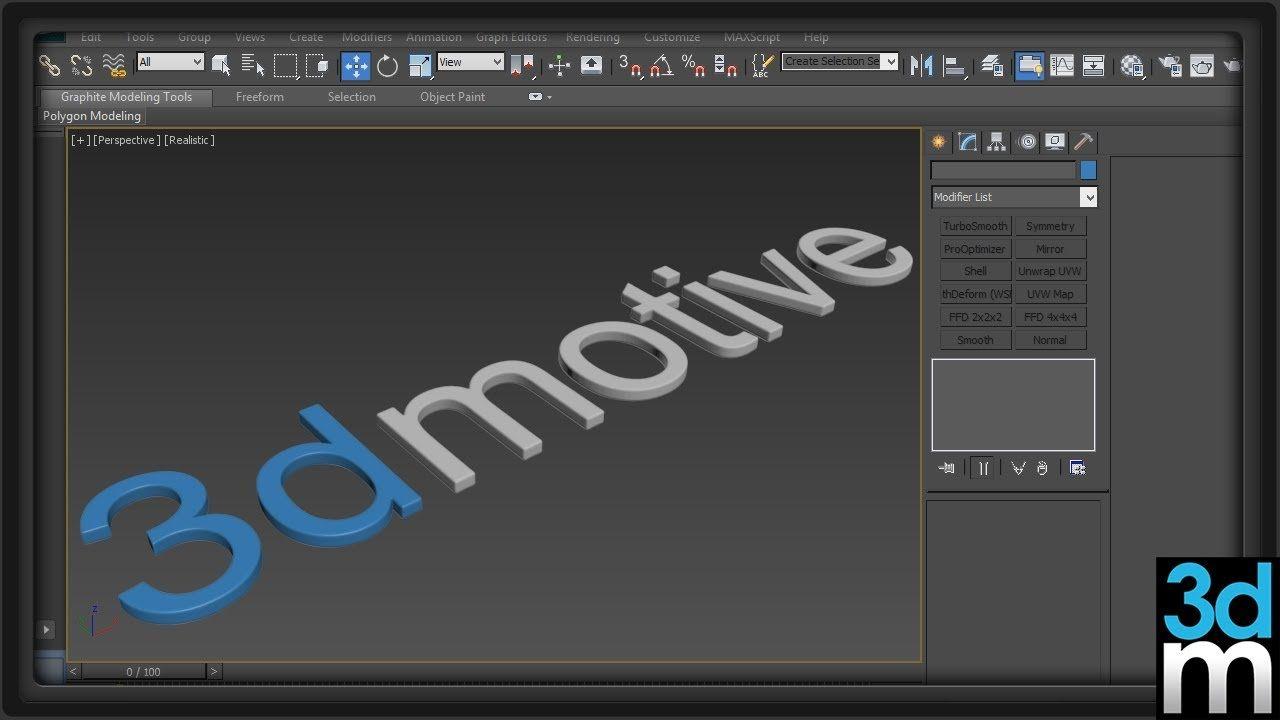Open the Modify command panel tab
Viewport: 1280px width, 720px height.
click(967, 142)
